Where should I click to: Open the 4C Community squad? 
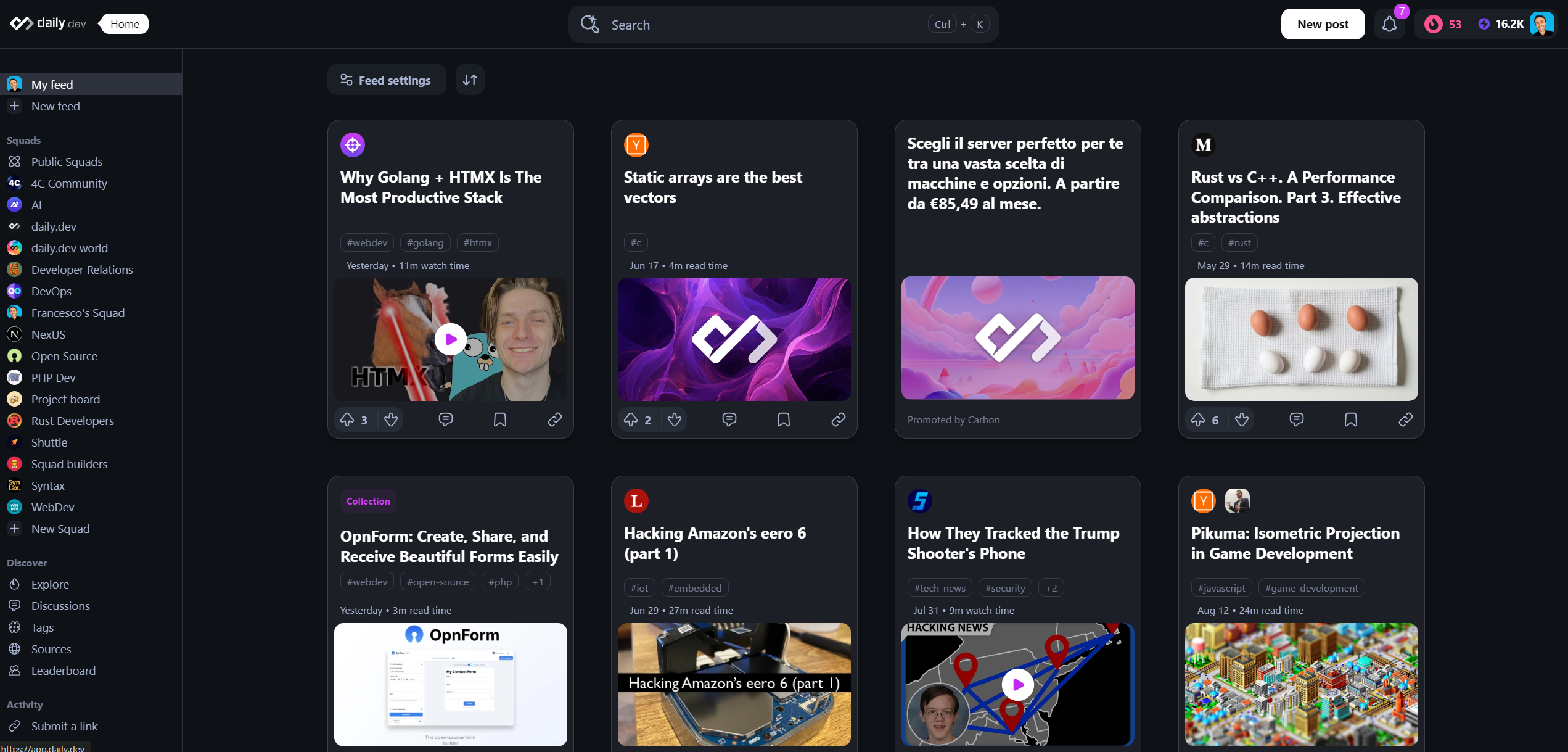[91, 183]
